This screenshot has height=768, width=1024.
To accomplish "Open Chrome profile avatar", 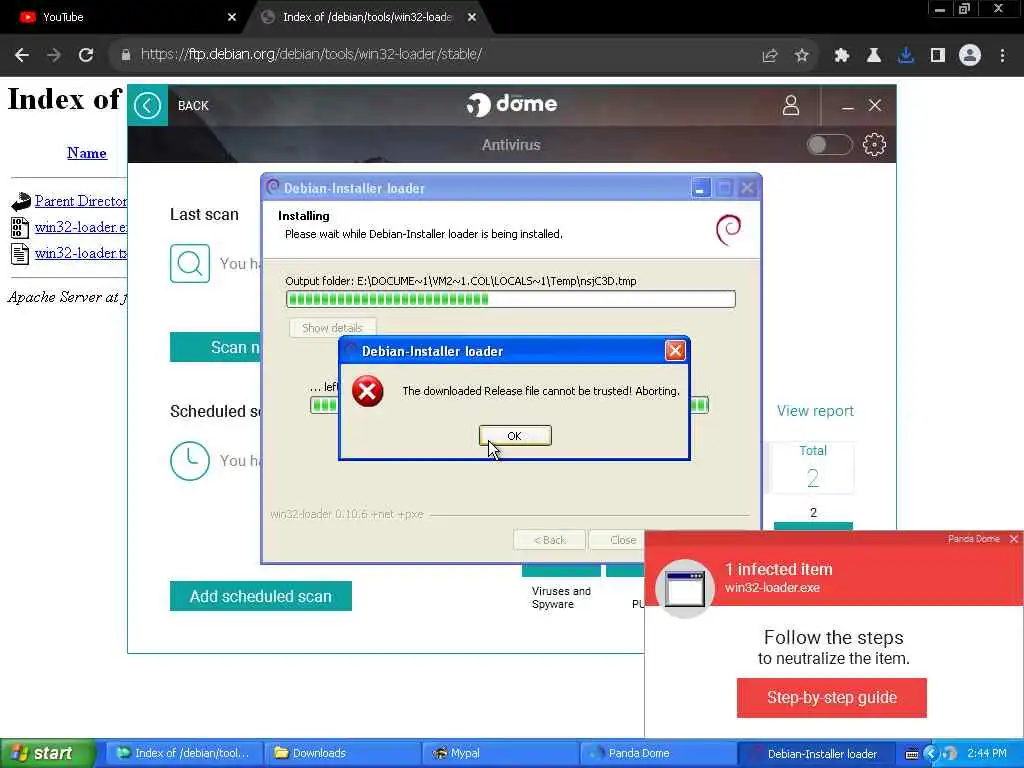I will coord(970,55).
